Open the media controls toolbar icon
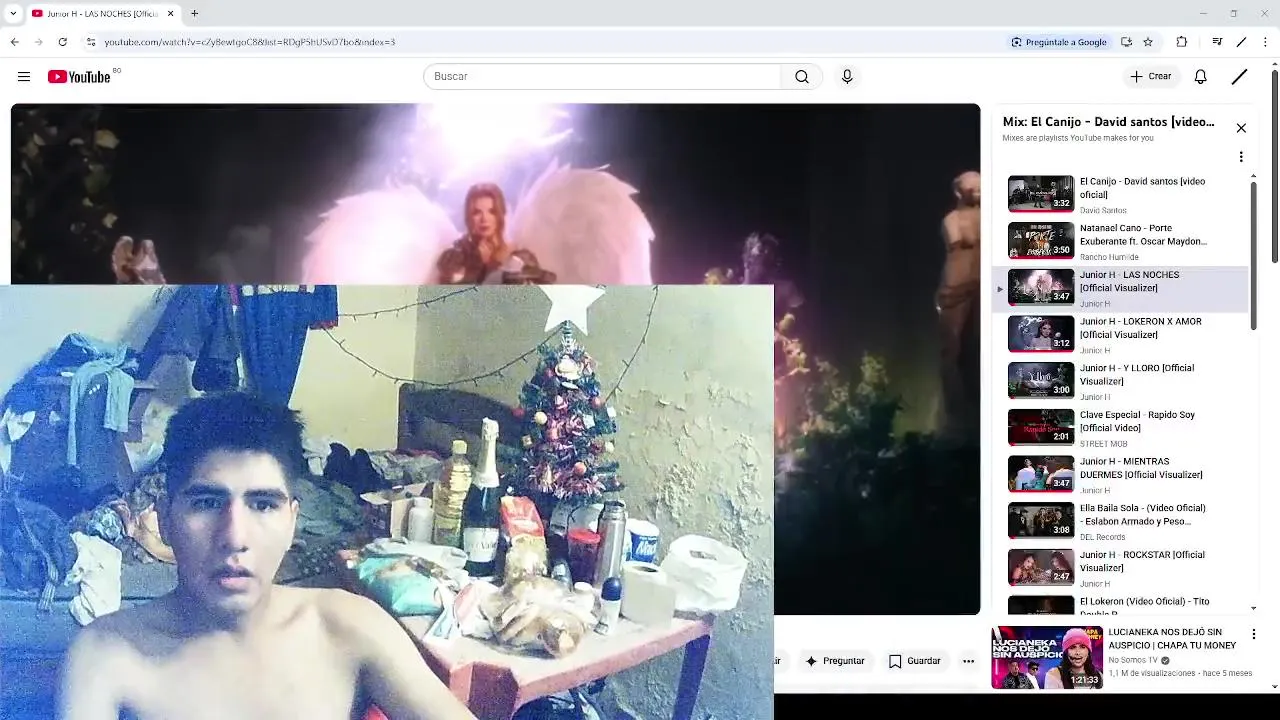Image resolution: width=1280 pixels, height=720 pixels. (1217, 42)
